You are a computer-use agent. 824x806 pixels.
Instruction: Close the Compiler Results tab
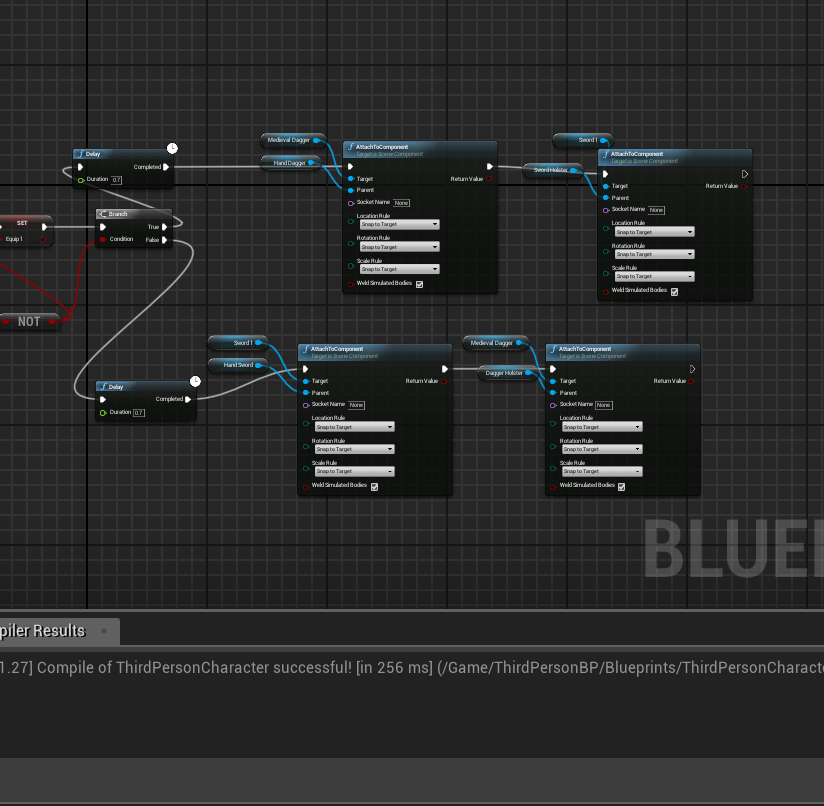[104, 631]
